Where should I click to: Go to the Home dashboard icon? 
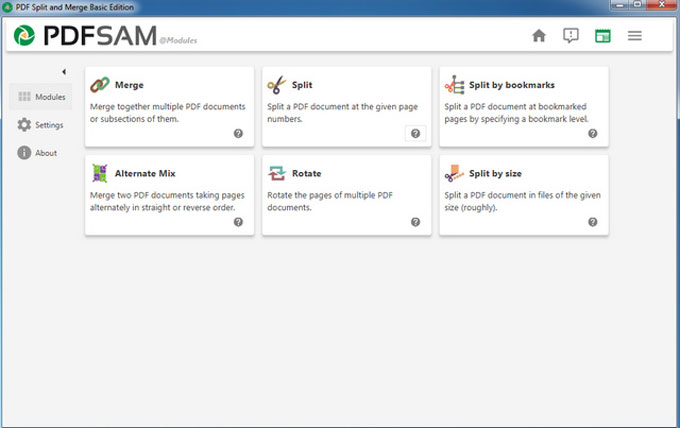click(x=539, y=36)
